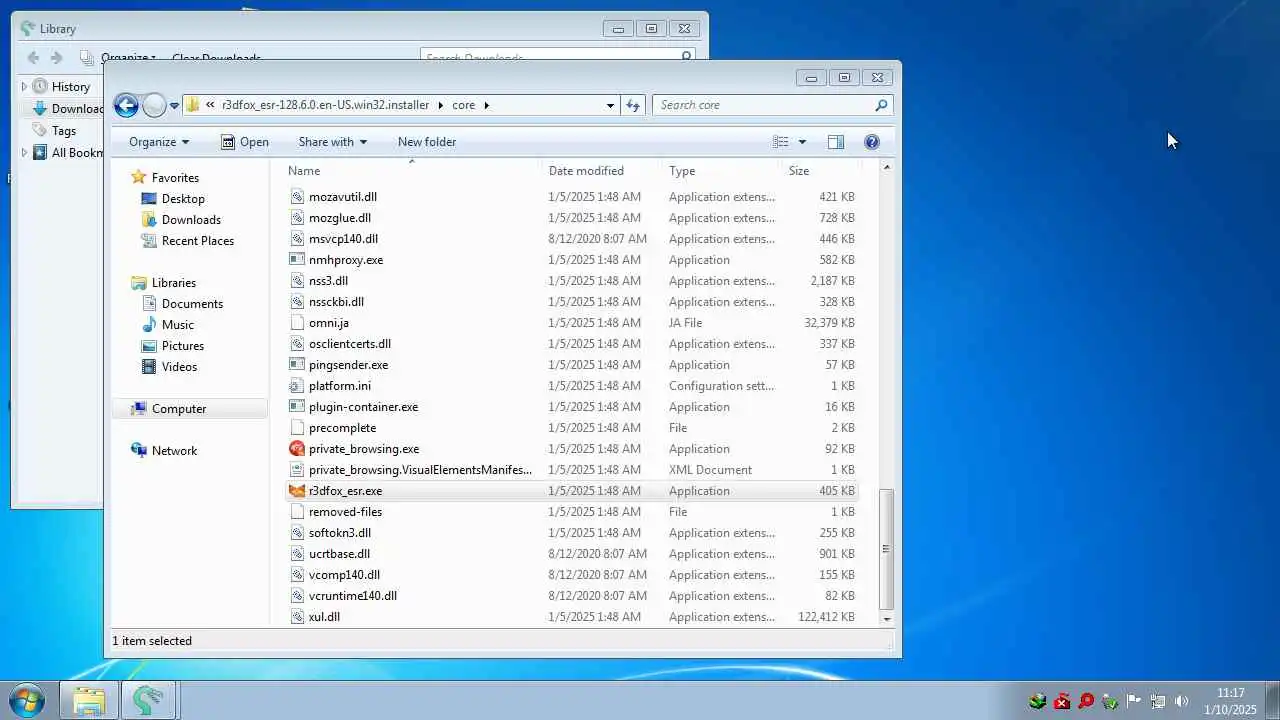Select the file named precomplete
The height and width of the screenshot is (720, 1280).
coord(342,428)
